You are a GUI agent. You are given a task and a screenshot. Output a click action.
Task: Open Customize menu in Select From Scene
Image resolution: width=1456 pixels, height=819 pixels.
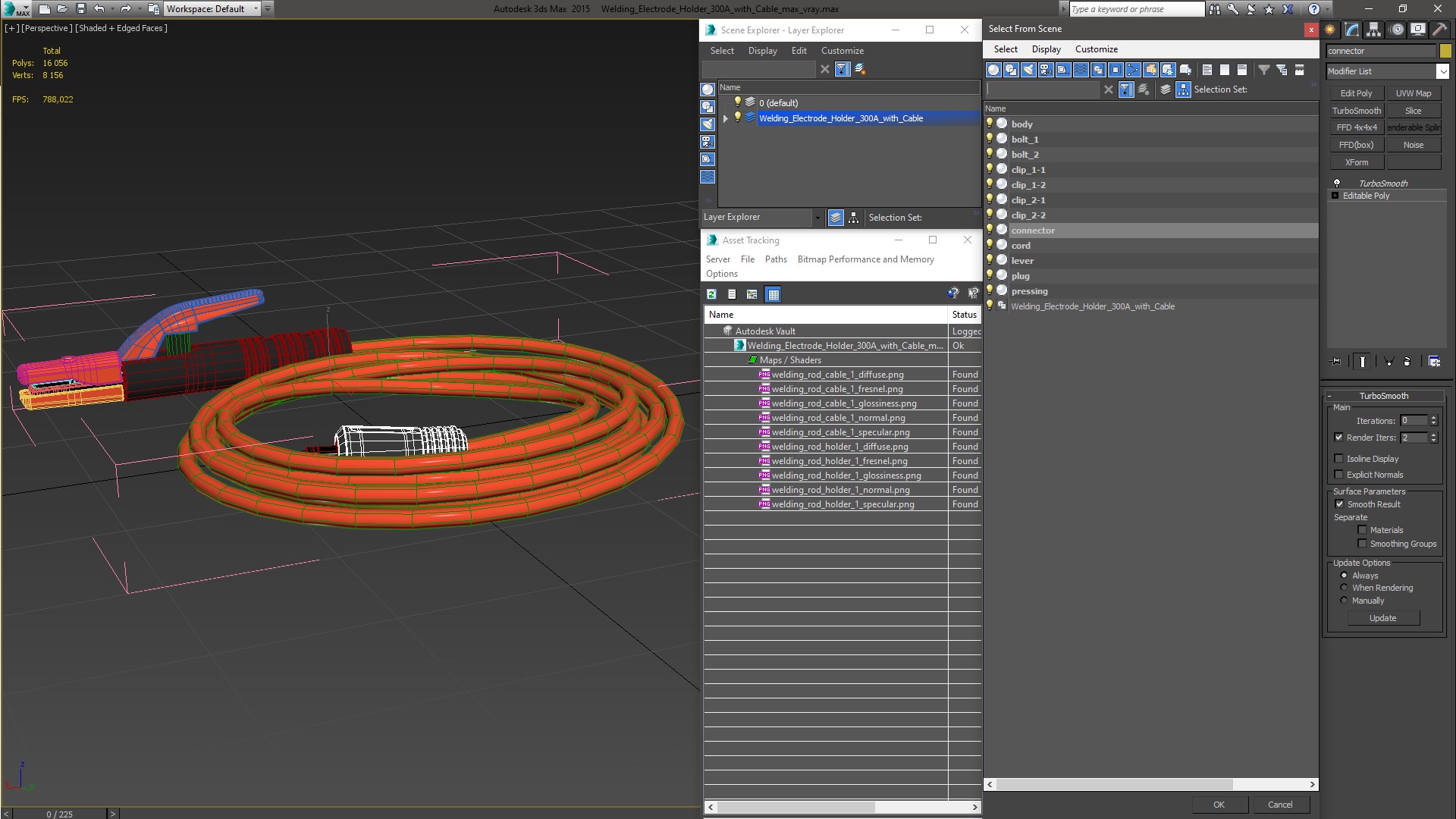tap(1096, 49)
